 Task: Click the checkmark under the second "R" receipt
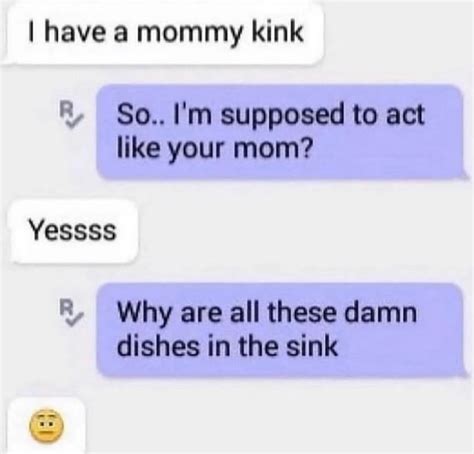74,320
